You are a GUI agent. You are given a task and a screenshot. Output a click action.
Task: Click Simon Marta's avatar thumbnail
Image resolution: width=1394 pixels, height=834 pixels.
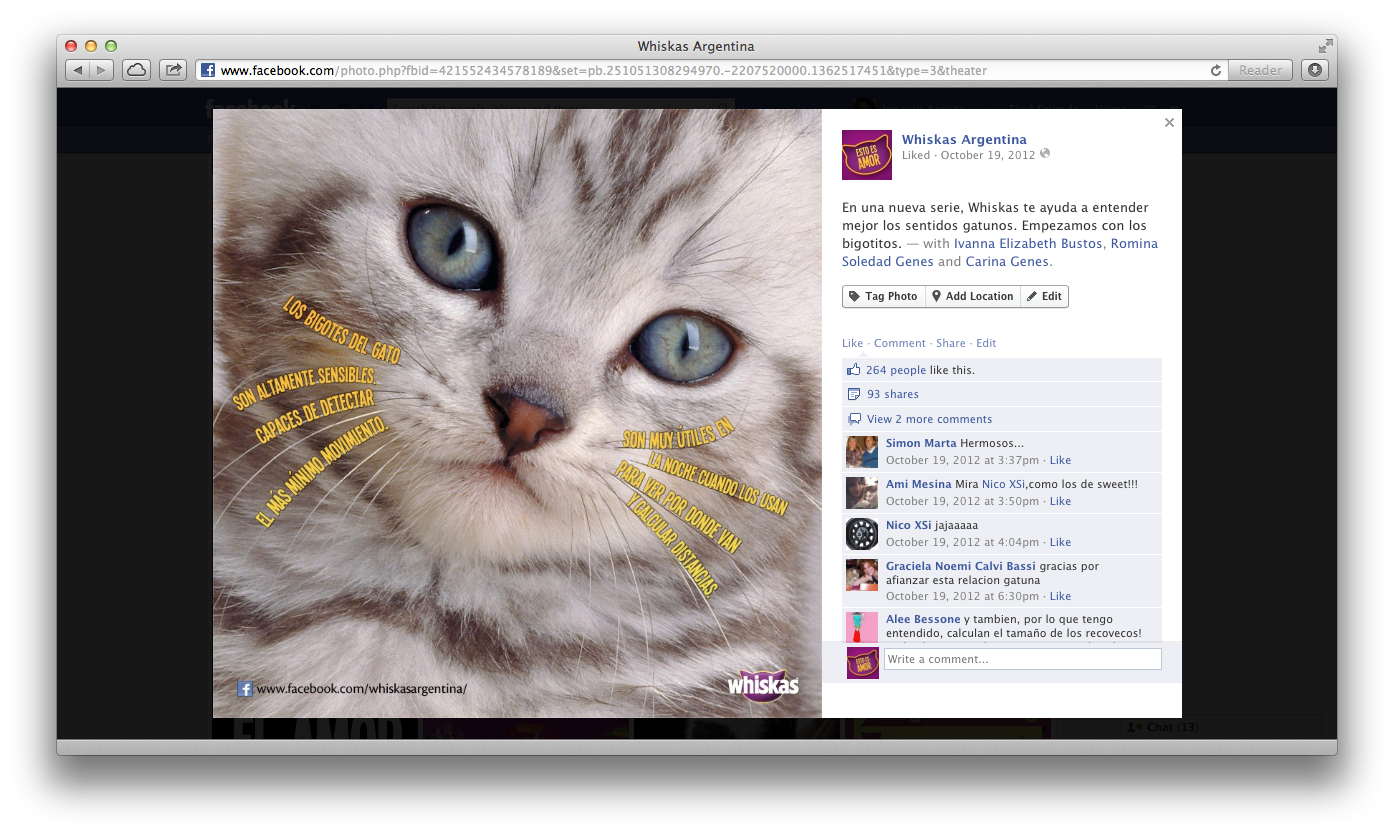click(x=862, y=452)
